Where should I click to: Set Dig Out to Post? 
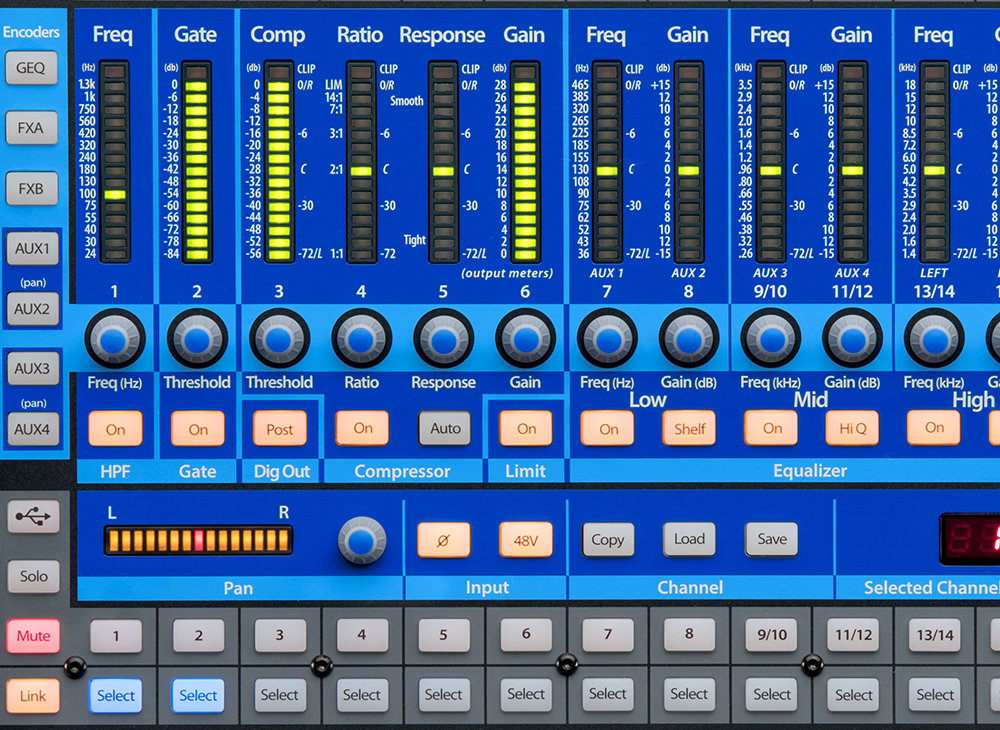279,428
